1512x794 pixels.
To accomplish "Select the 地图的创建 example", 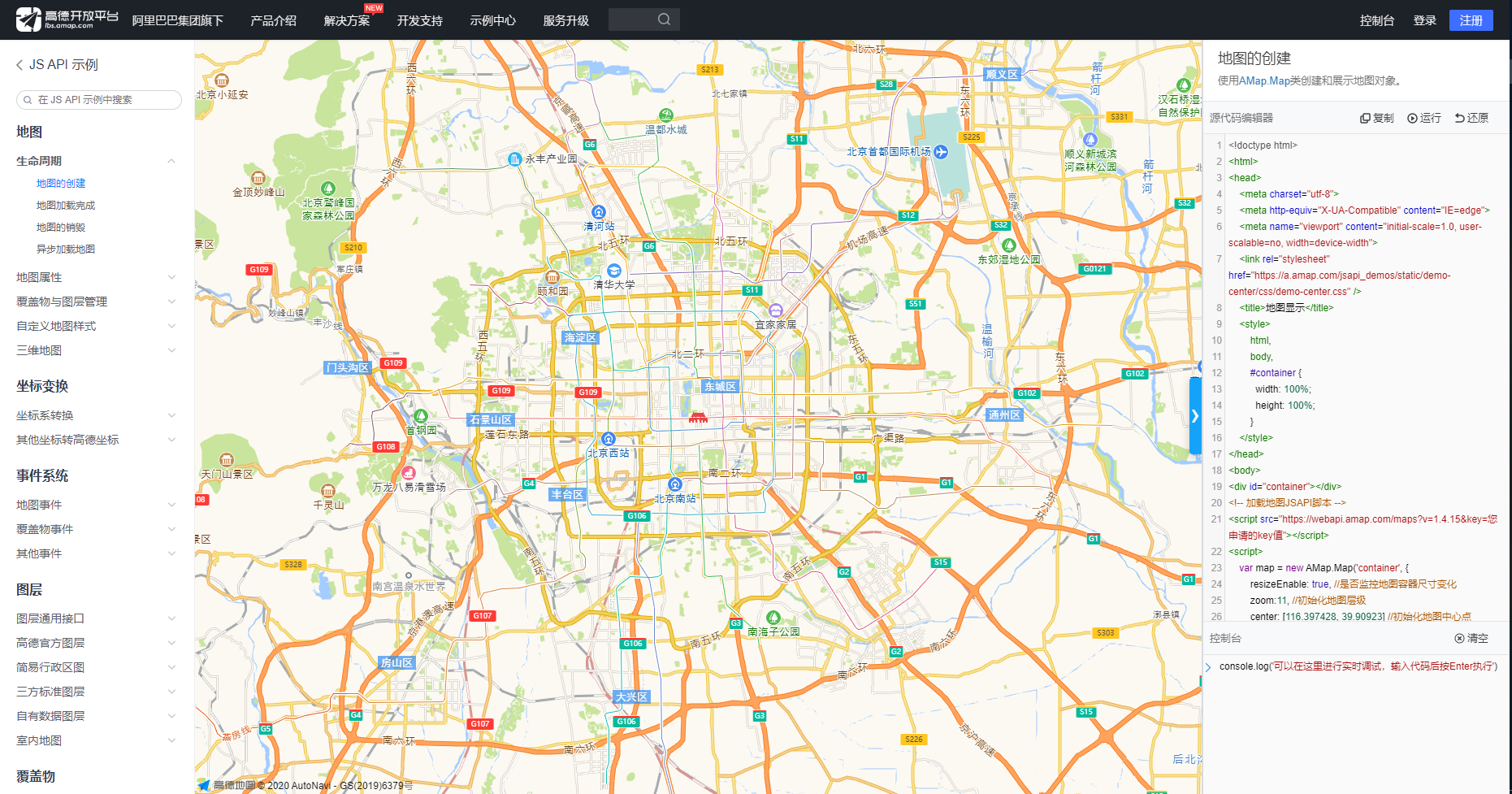I will (61, 184).
